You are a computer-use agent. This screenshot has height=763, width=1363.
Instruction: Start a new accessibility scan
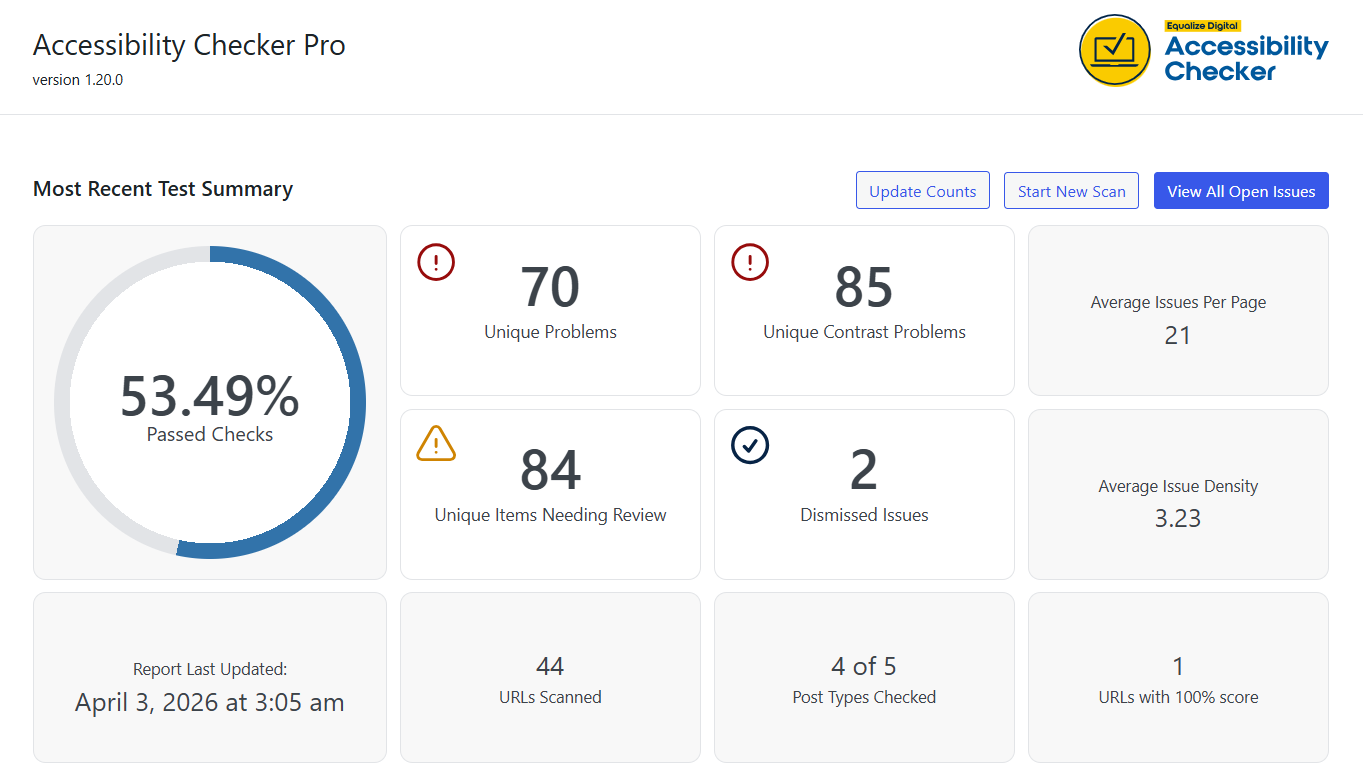(1071, 191)
